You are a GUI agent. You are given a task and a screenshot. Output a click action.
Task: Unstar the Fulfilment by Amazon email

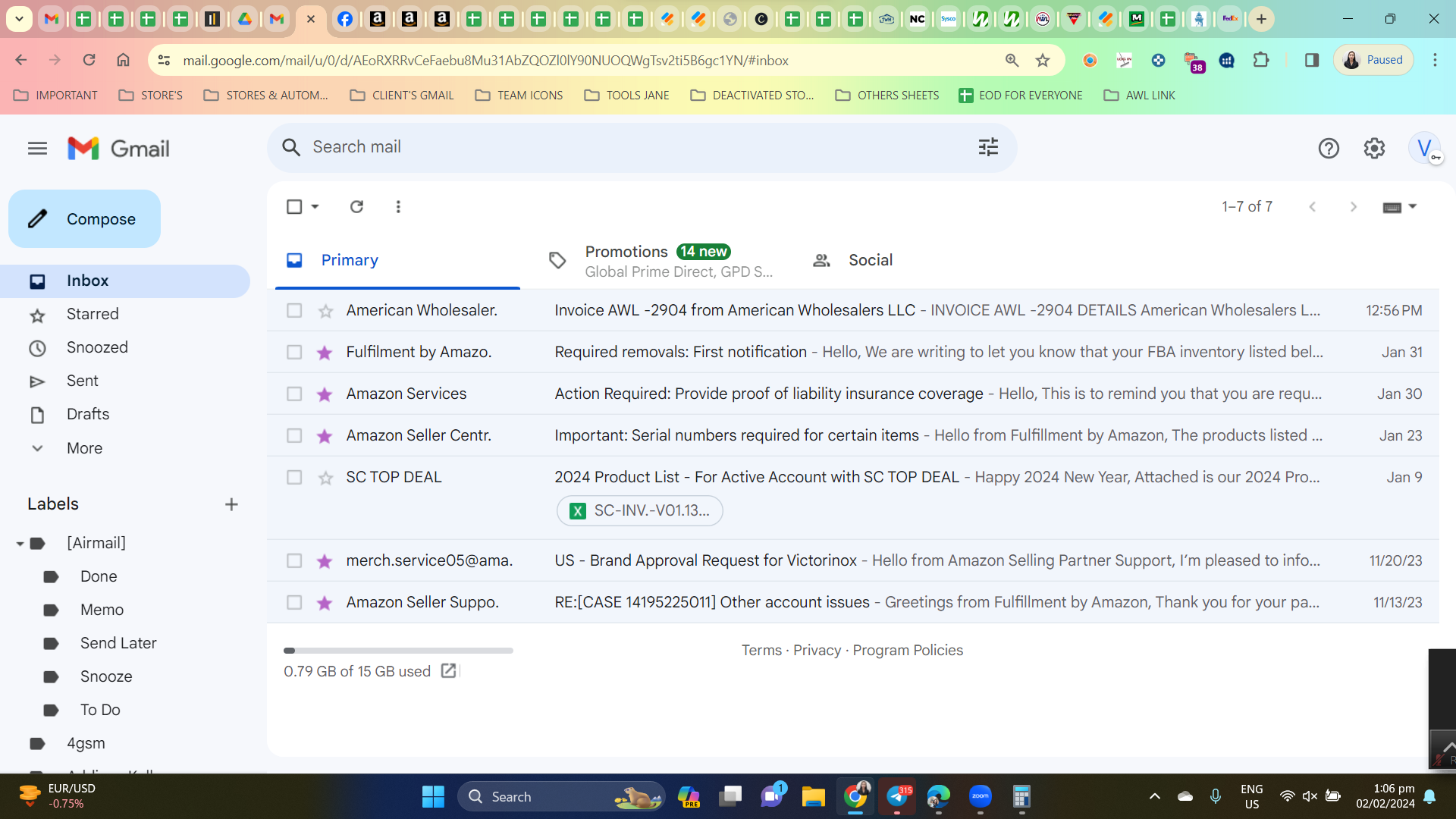(325, 353)
